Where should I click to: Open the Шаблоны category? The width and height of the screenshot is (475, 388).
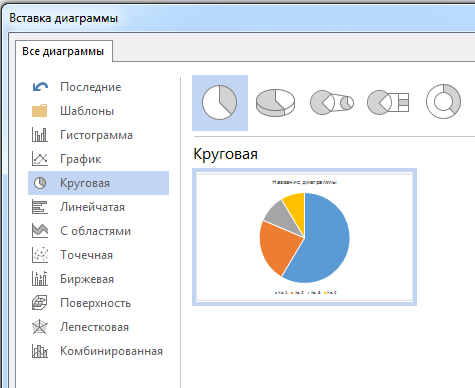pyautogui.click(x=98, y=111)
